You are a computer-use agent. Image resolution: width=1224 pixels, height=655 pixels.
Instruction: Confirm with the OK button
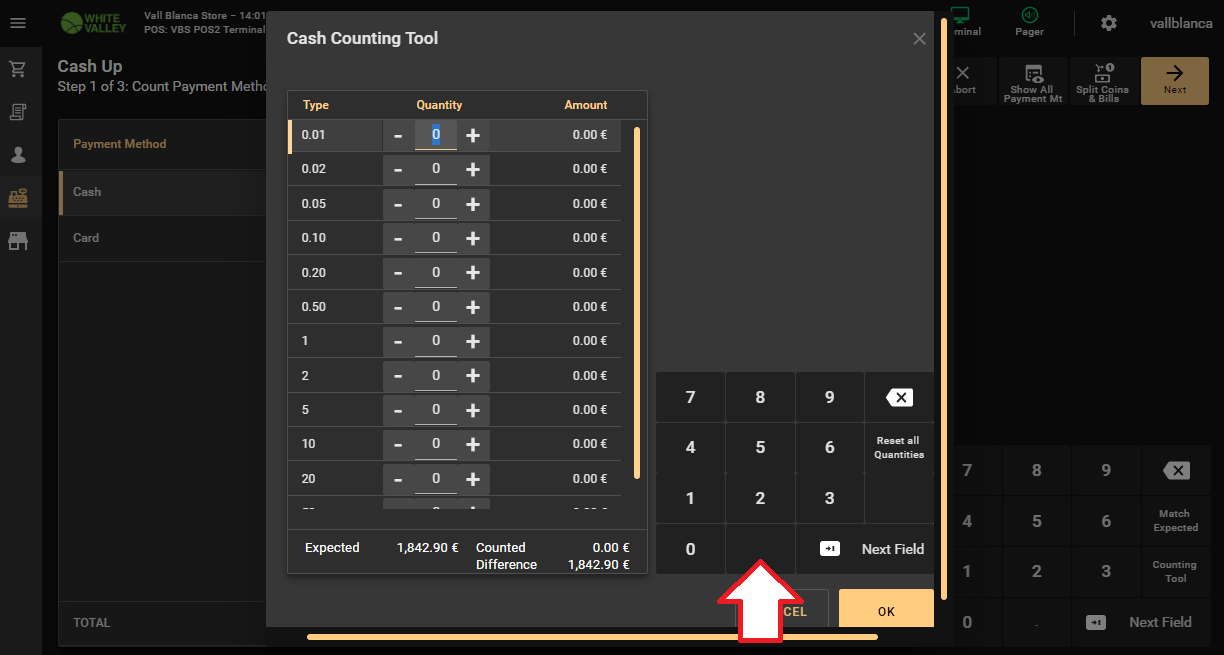pos(886,611)
